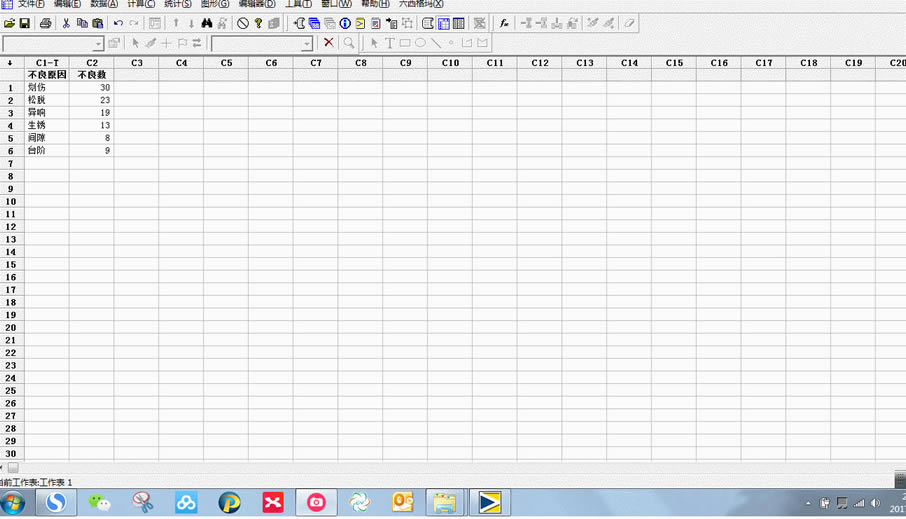Toggle worksheet data entry direction arrow

[x=10, y=63]
